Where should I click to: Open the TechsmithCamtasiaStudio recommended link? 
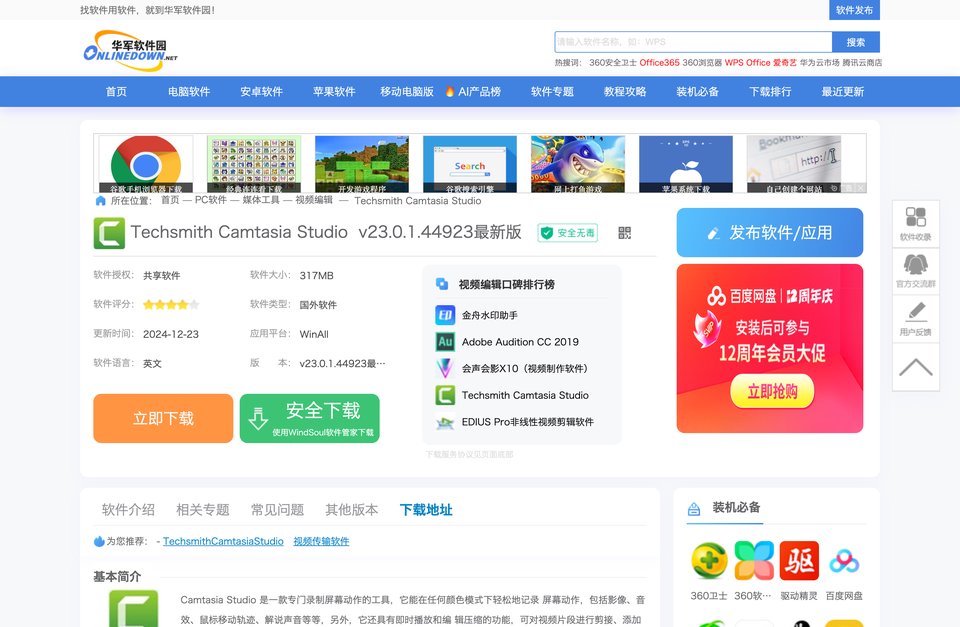[223, 541]
